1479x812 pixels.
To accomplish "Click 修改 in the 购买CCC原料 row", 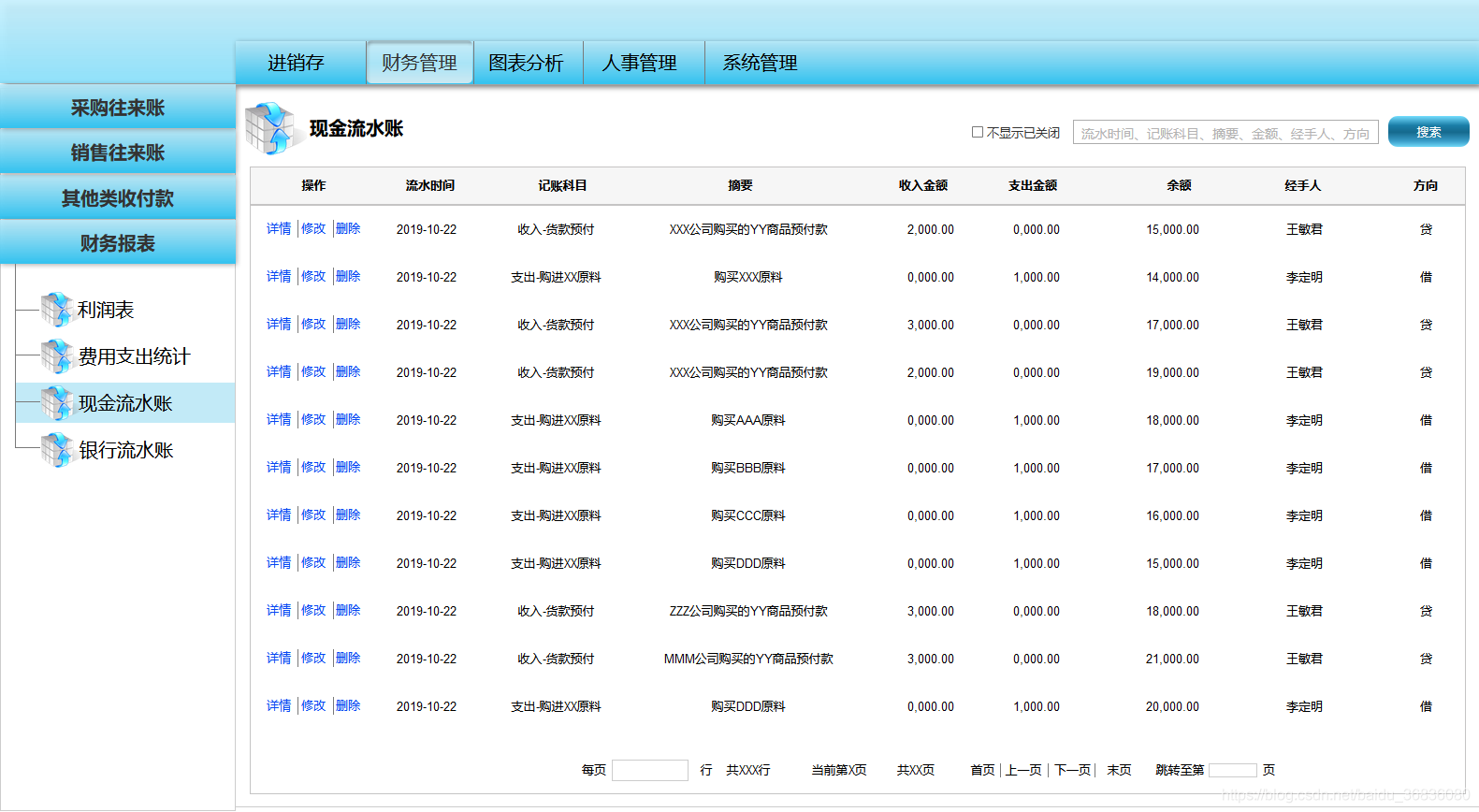I will 313,515.
